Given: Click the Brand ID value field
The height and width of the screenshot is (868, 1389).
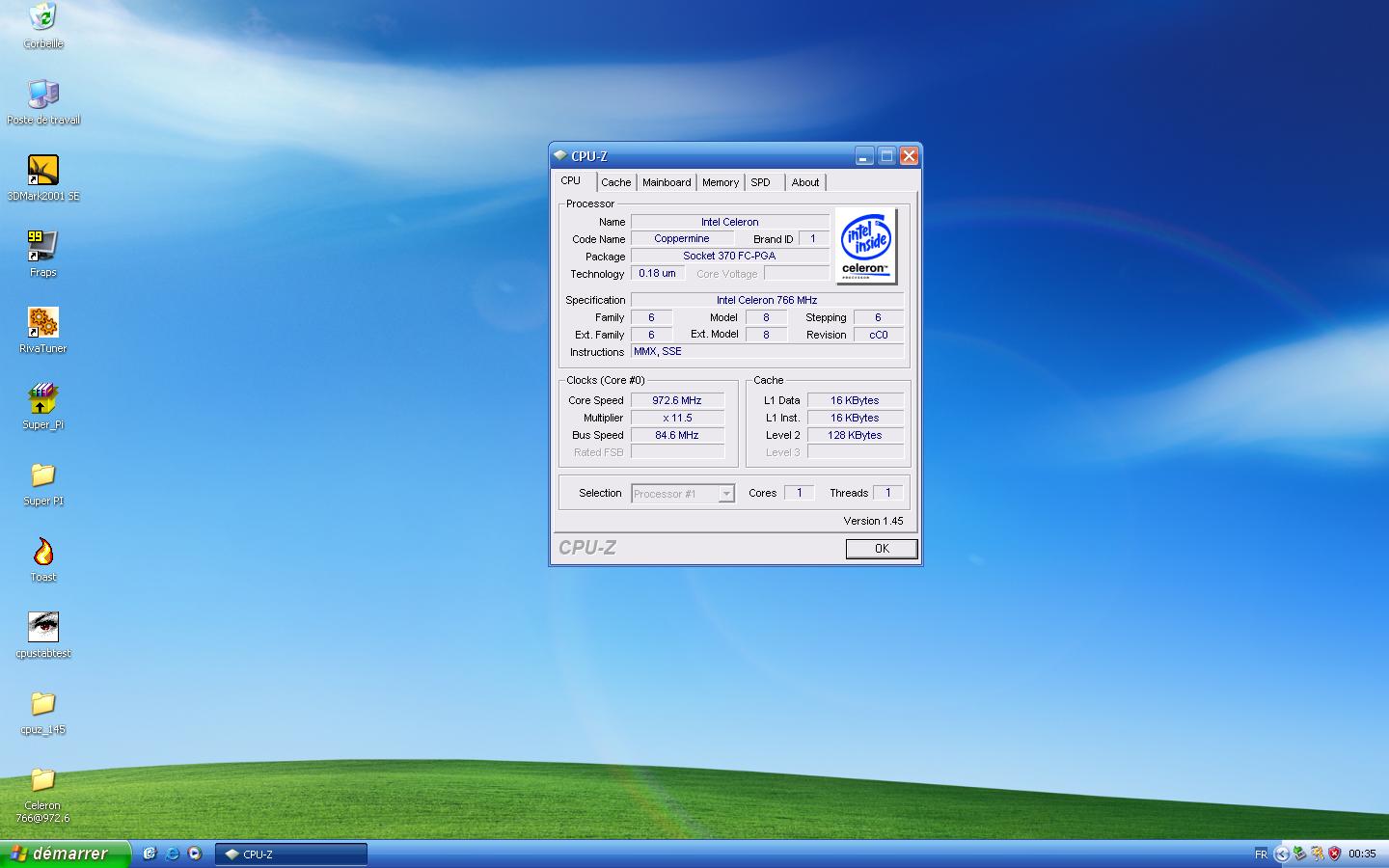Looking at the screenshot, I should (x=813, y=239).
